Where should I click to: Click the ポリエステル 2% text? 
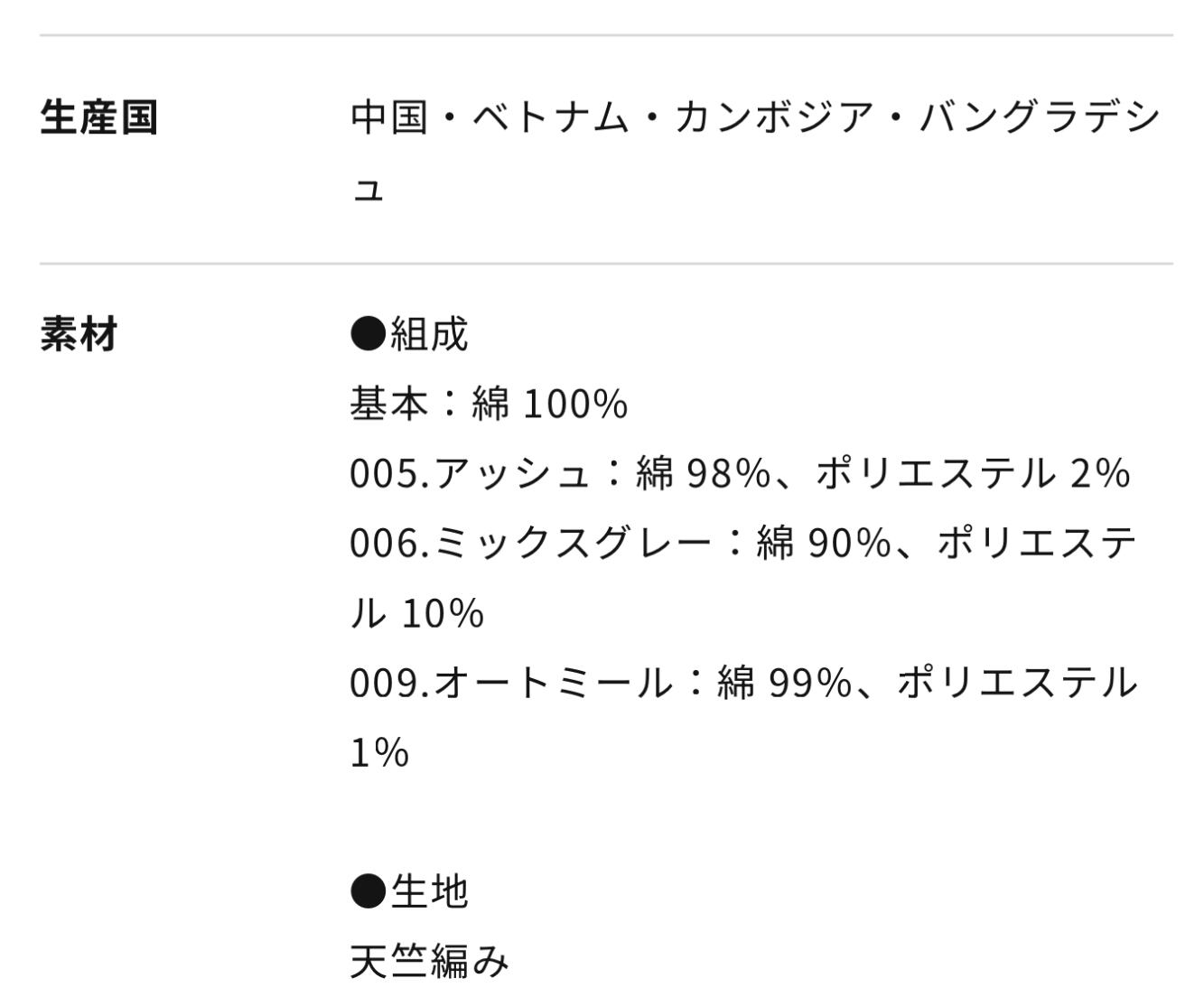point(973,474)
